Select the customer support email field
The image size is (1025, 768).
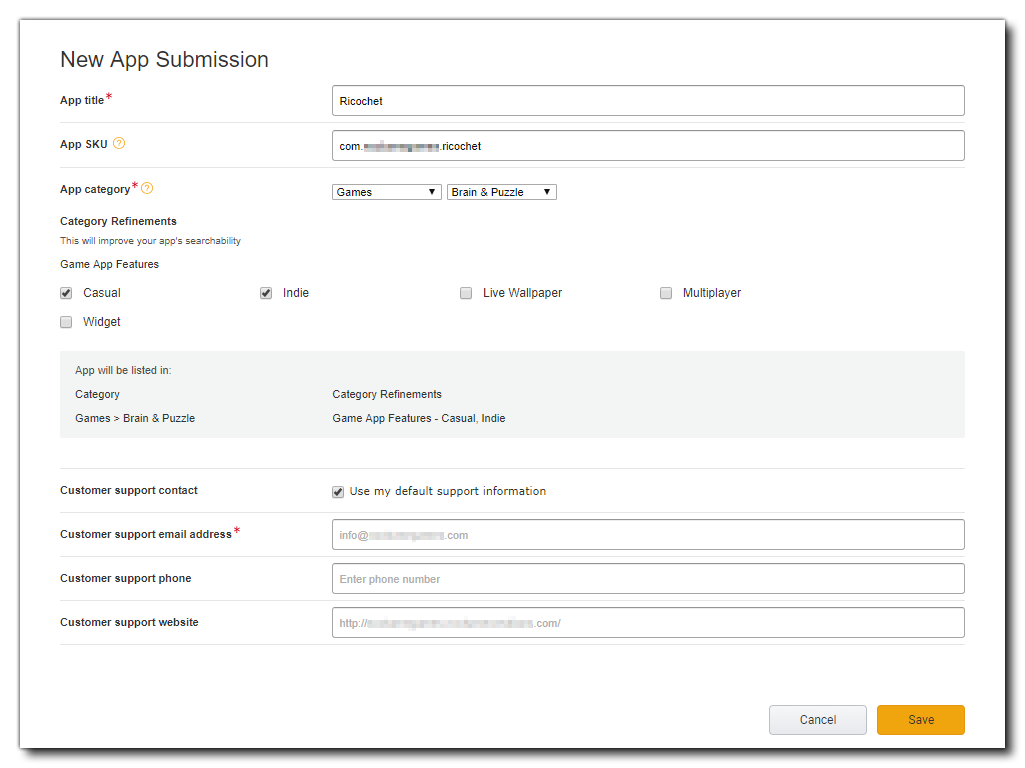[648, 535]
